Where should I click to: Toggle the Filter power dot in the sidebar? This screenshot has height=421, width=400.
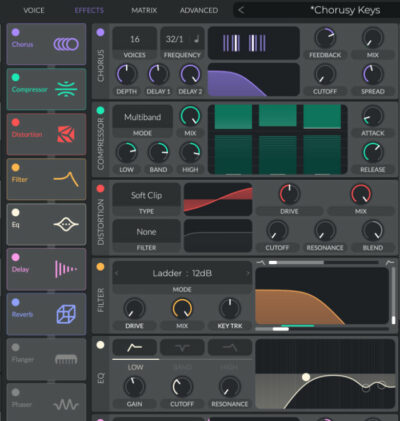(x=15, y=167)
